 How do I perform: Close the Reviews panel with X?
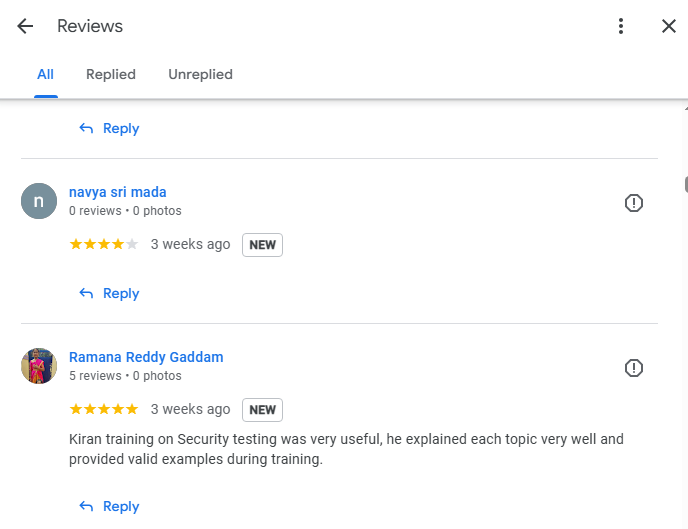point(669,26)
